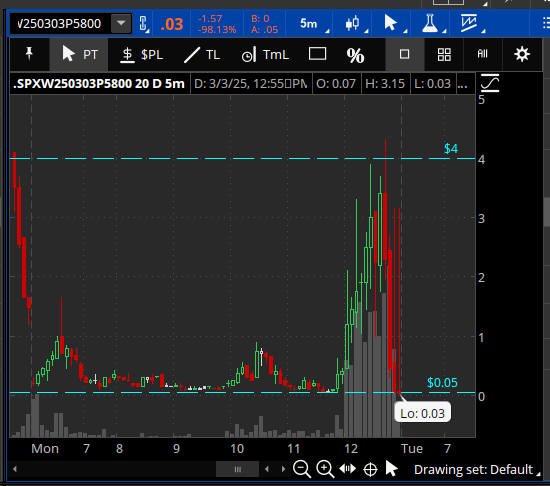
Task: Toggle grid drawing mode icon
Action: click(x=444, y=54)
